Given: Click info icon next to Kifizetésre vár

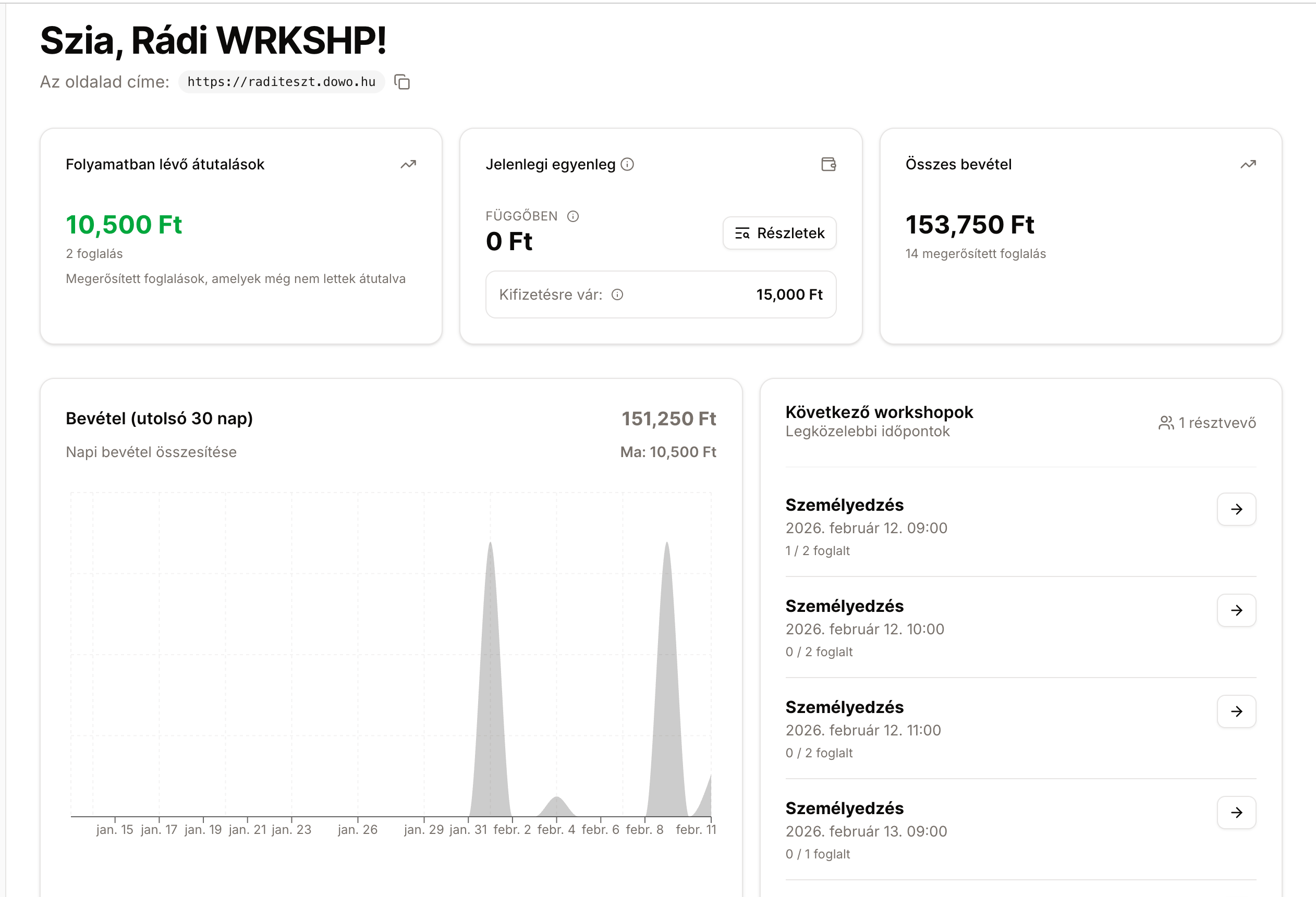Looking at the screenshot, I should pyautogui.click(x=617, y=295).
